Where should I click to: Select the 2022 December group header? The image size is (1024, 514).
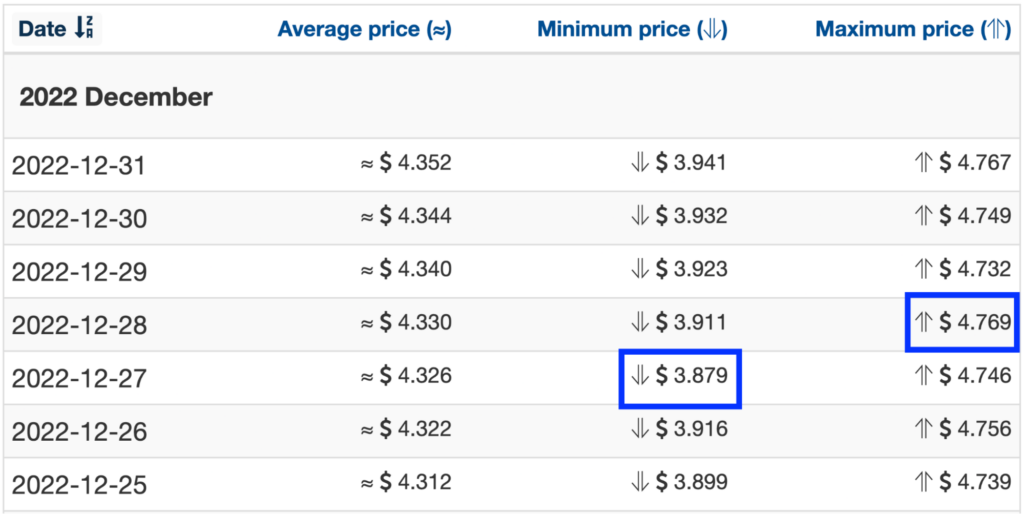pos(116,98)
